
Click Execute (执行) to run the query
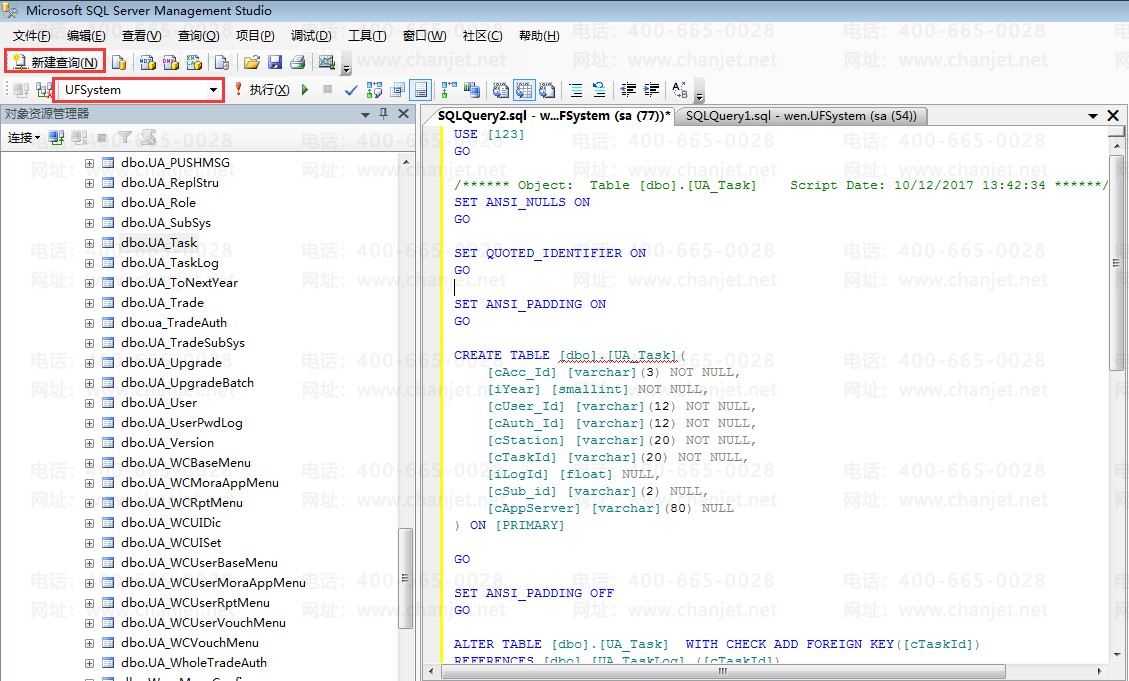(x=262, y=90)
